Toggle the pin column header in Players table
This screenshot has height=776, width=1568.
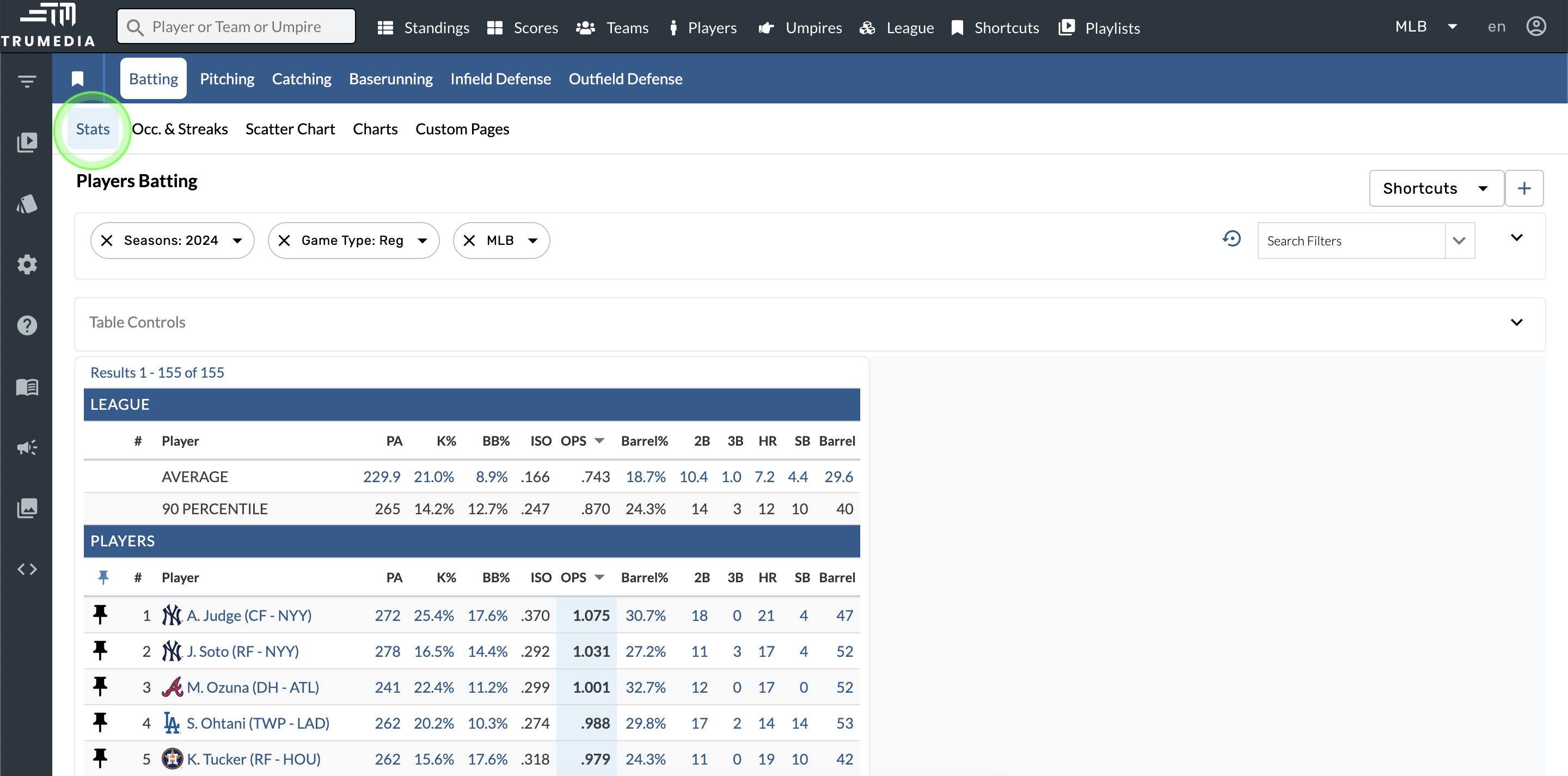(x=104, y=577)
